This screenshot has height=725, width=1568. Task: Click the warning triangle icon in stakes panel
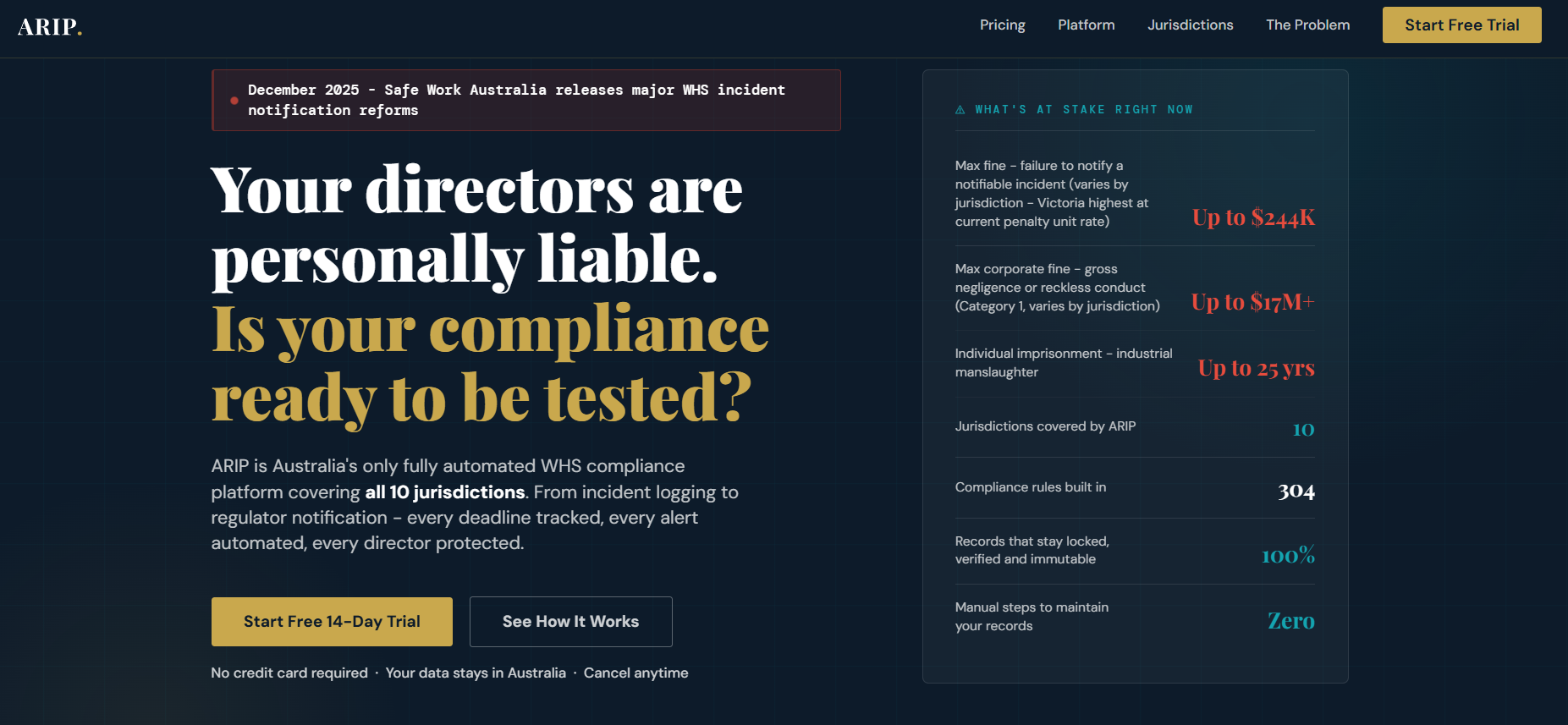960,110
